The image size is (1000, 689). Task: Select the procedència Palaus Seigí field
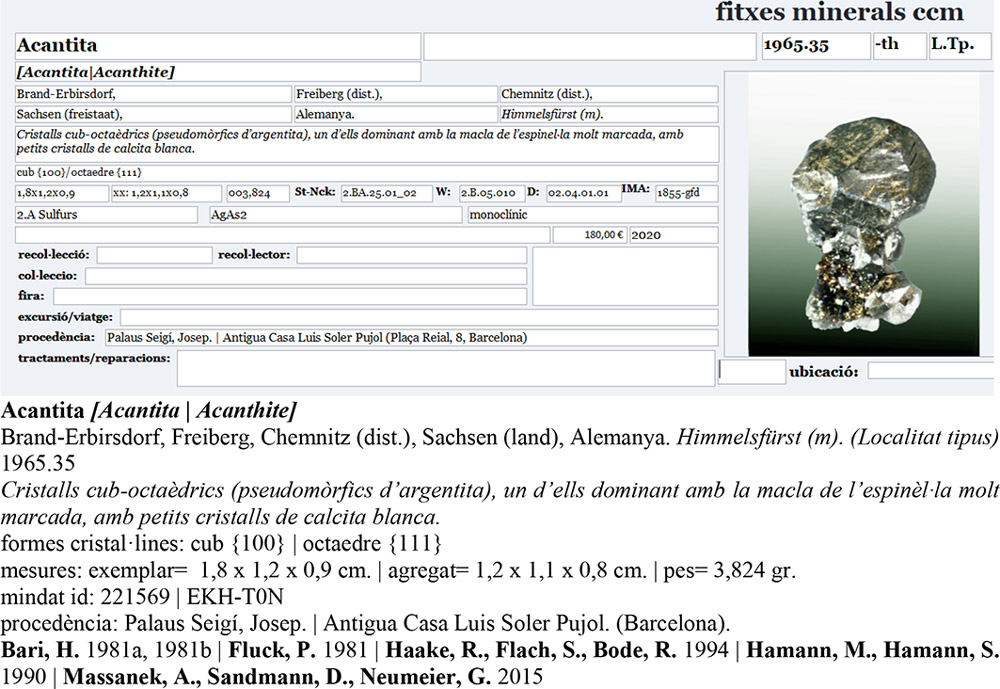tap(411, 337)
